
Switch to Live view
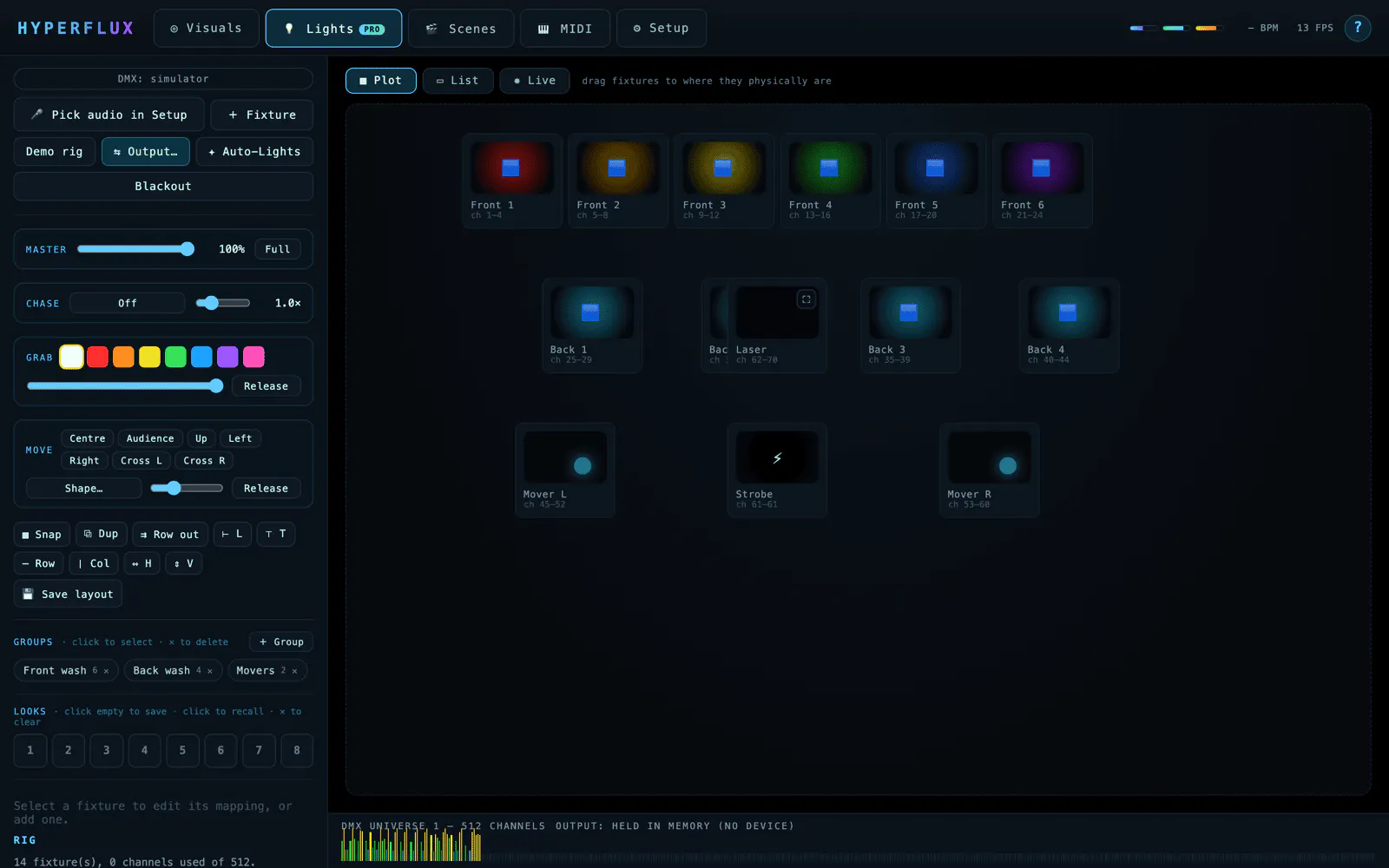[x=535, y=81]
